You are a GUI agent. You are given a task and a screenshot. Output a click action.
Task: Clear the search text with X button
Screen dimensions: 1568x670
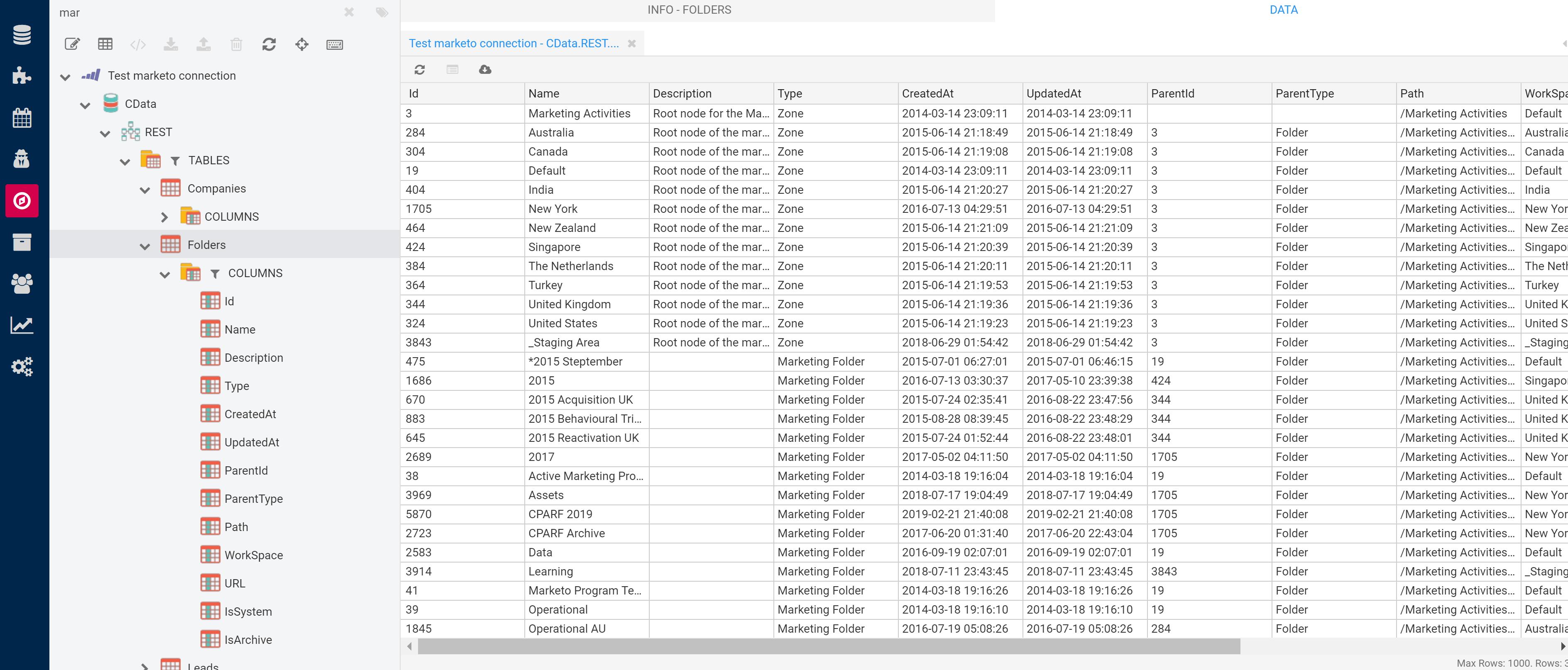pos(349,13)
